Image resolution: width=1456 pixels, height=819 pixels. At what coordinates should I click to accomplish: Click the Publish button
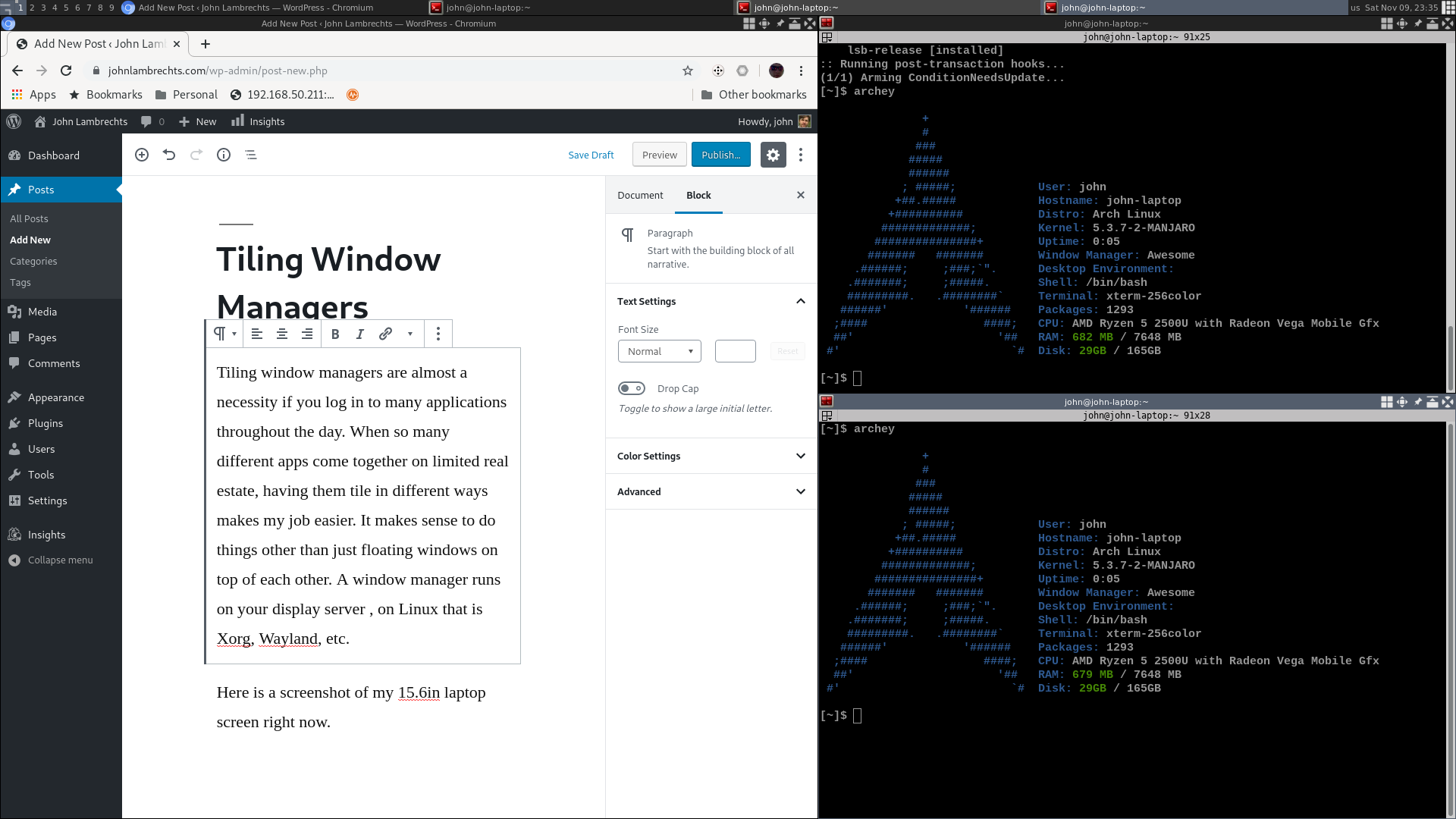721,155
